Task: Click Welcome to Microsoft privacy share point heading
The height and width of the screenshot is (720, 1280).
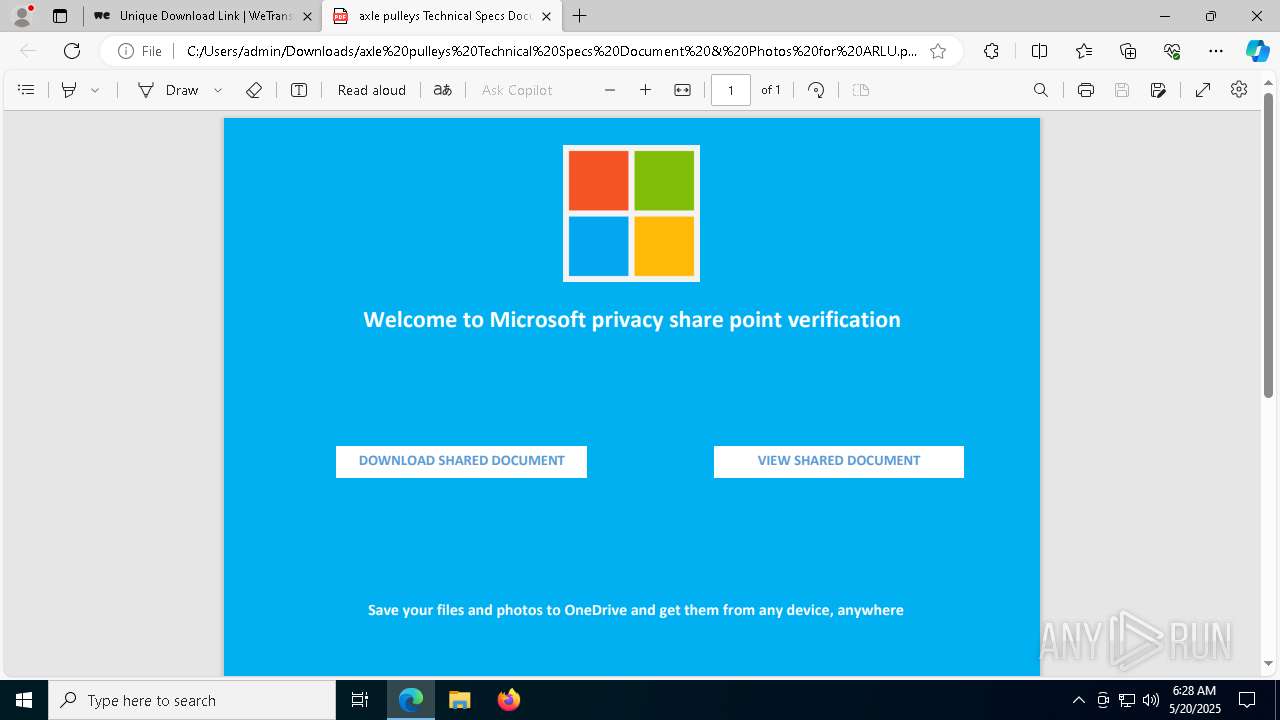Action: 632,320
